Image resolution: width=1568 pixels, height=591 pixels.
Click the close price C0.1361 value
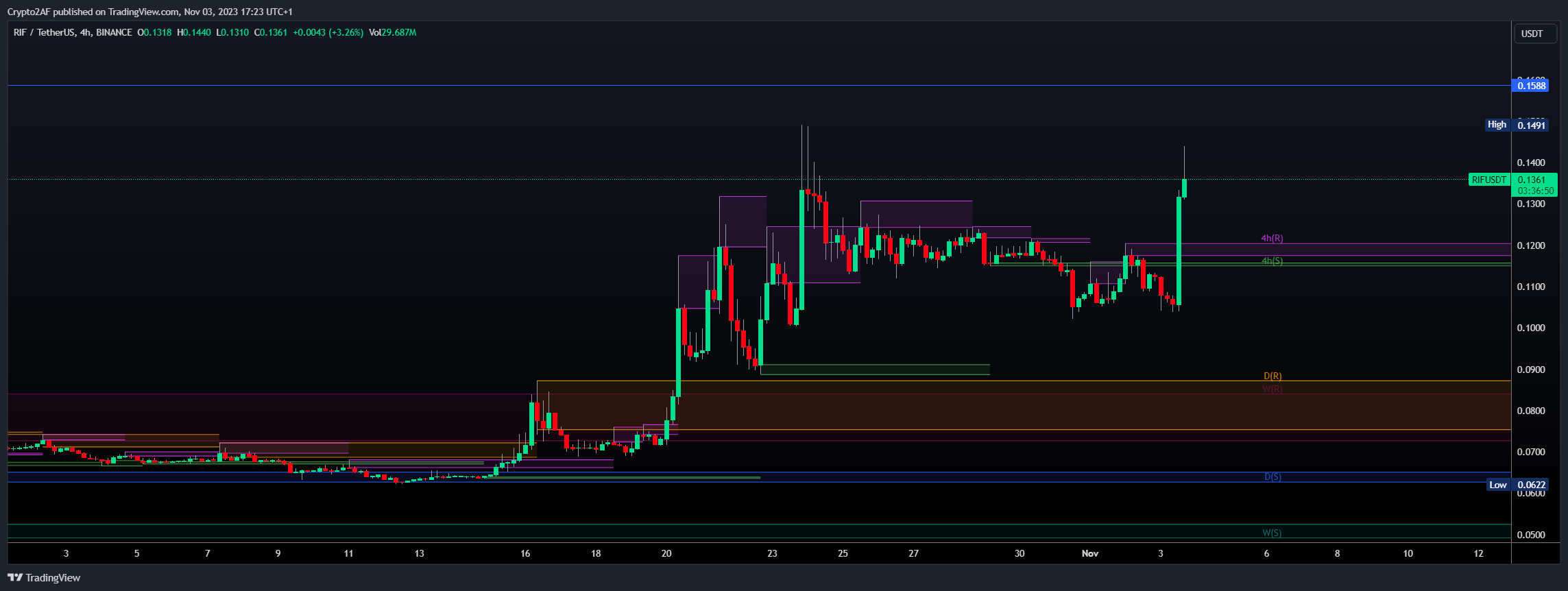click(271, 32)
